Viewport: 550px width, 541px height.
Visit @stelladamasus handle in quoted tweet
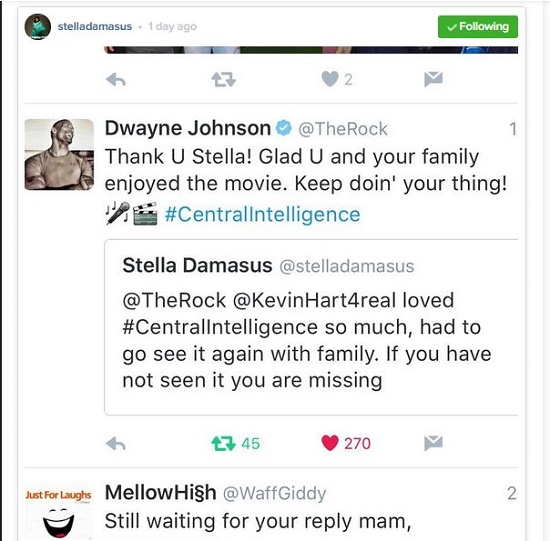(347, 266)
